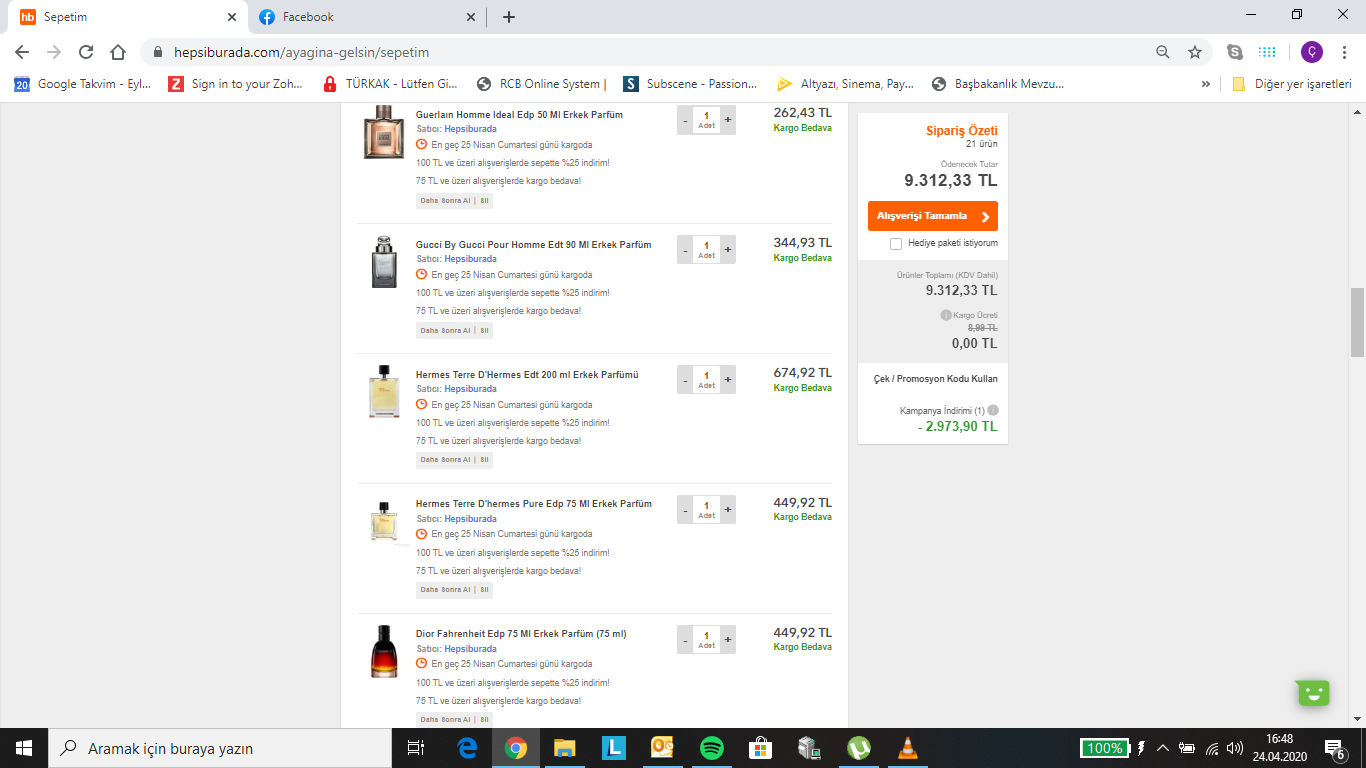Viewport: 1366px width, 768px height.
Task: Increase quantity of Guerlain Homme Ideal perfume
Action: click(728, 120)
